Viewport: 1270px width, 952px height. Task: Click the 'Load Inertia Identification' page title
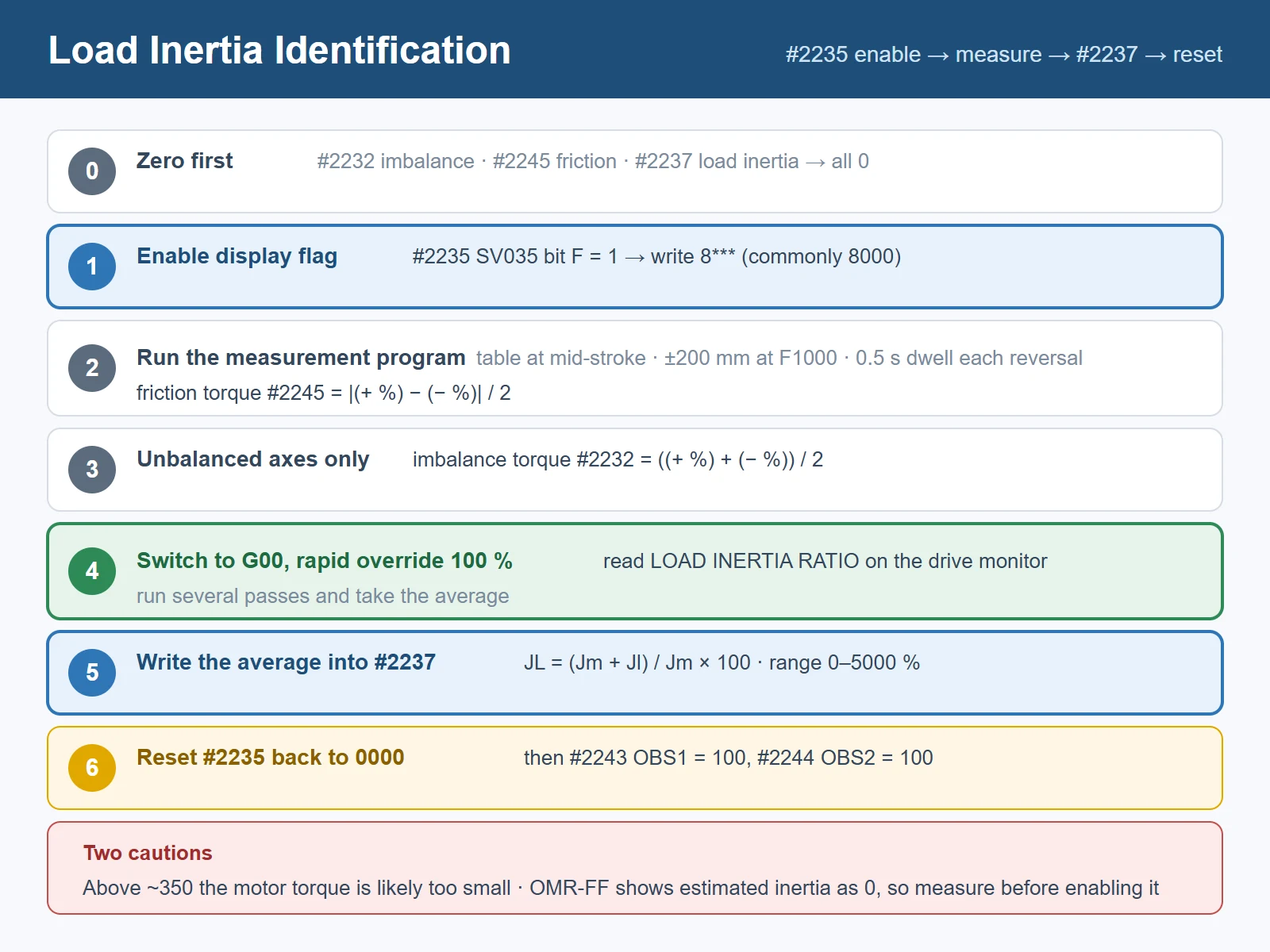click(279, 50)
